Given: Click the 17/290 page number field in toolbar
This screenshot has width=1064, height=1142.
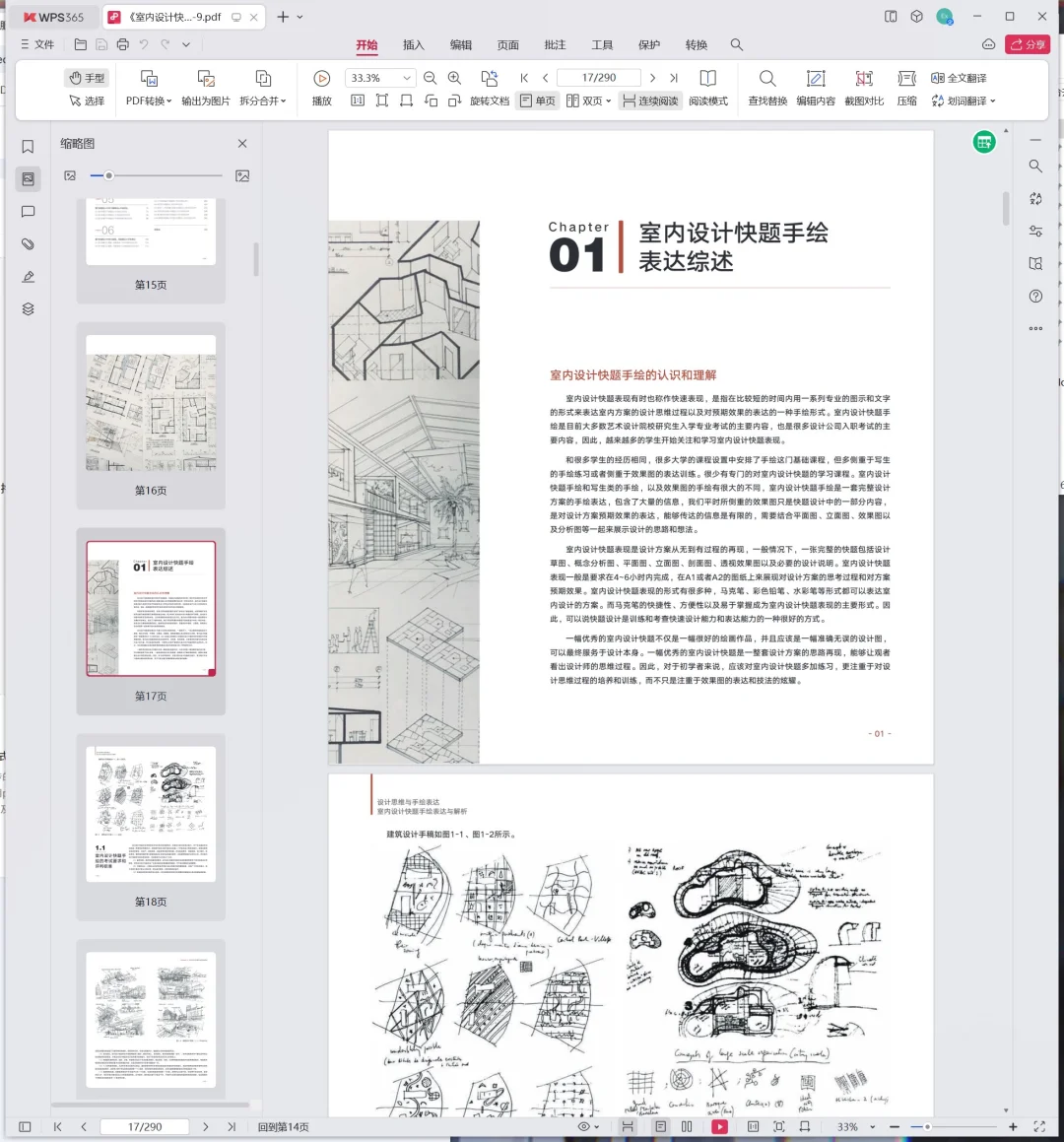Looking at the screenshot, I should click(x=599, y=78).
